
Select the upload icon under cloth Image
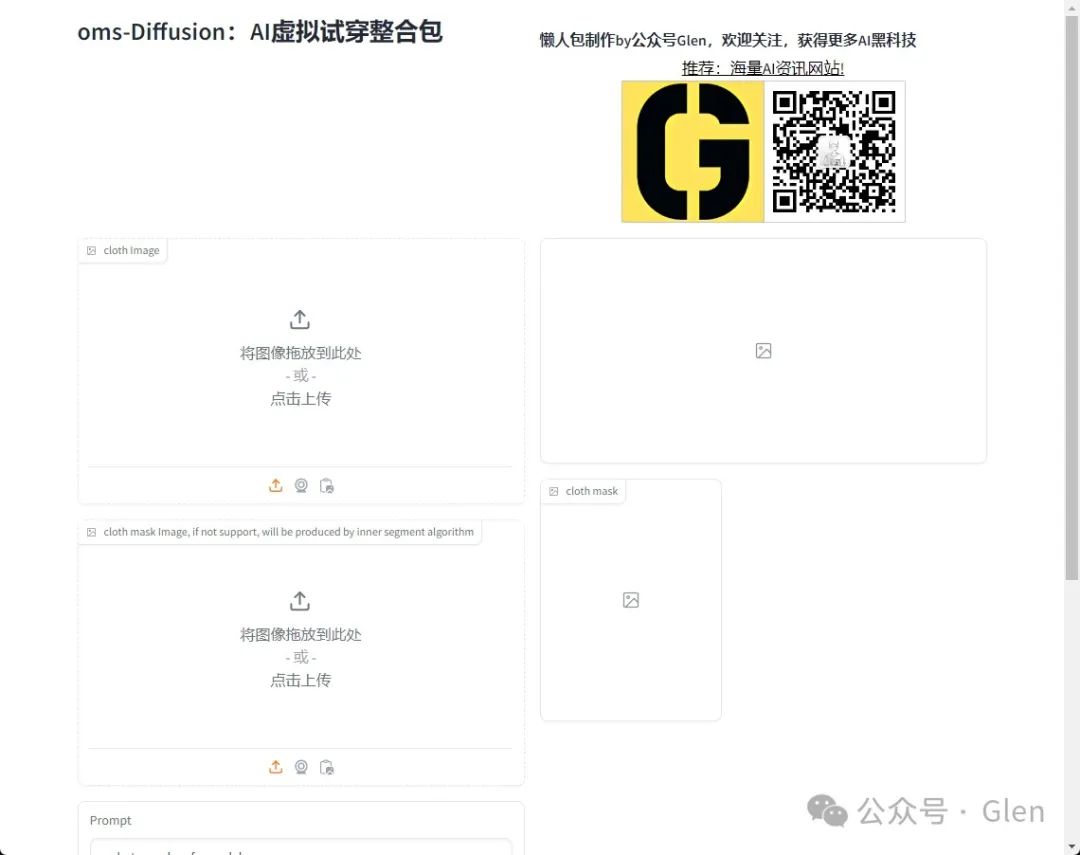pyautogui.click(x=276, y=485)
